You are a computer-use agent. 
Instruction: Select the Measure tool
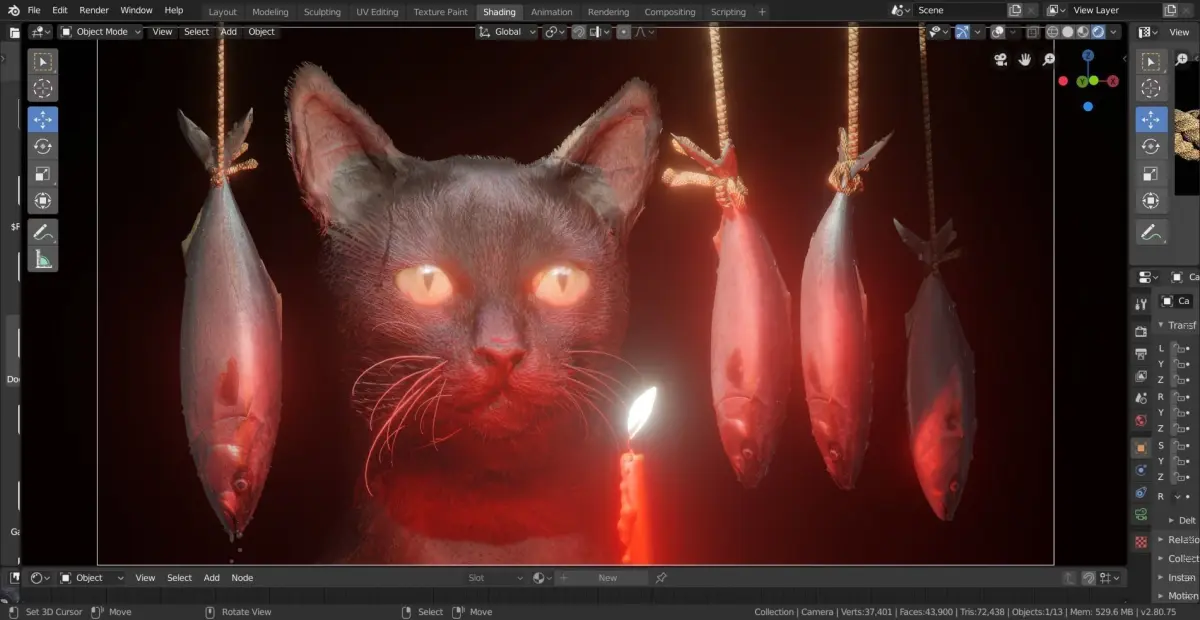(x=43, y=259)
